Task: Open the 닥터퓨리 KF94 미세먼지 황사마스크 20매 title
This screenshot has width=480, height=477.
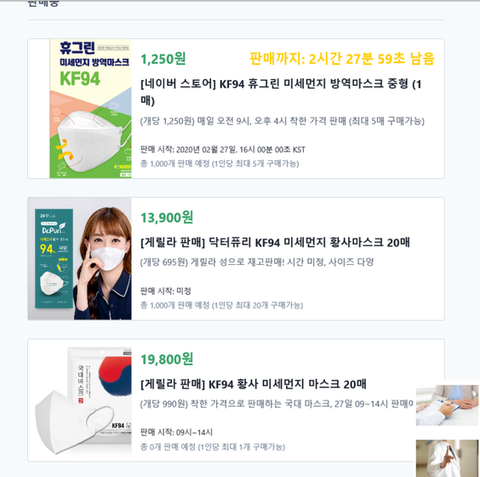Action: (x=275, y=242)
